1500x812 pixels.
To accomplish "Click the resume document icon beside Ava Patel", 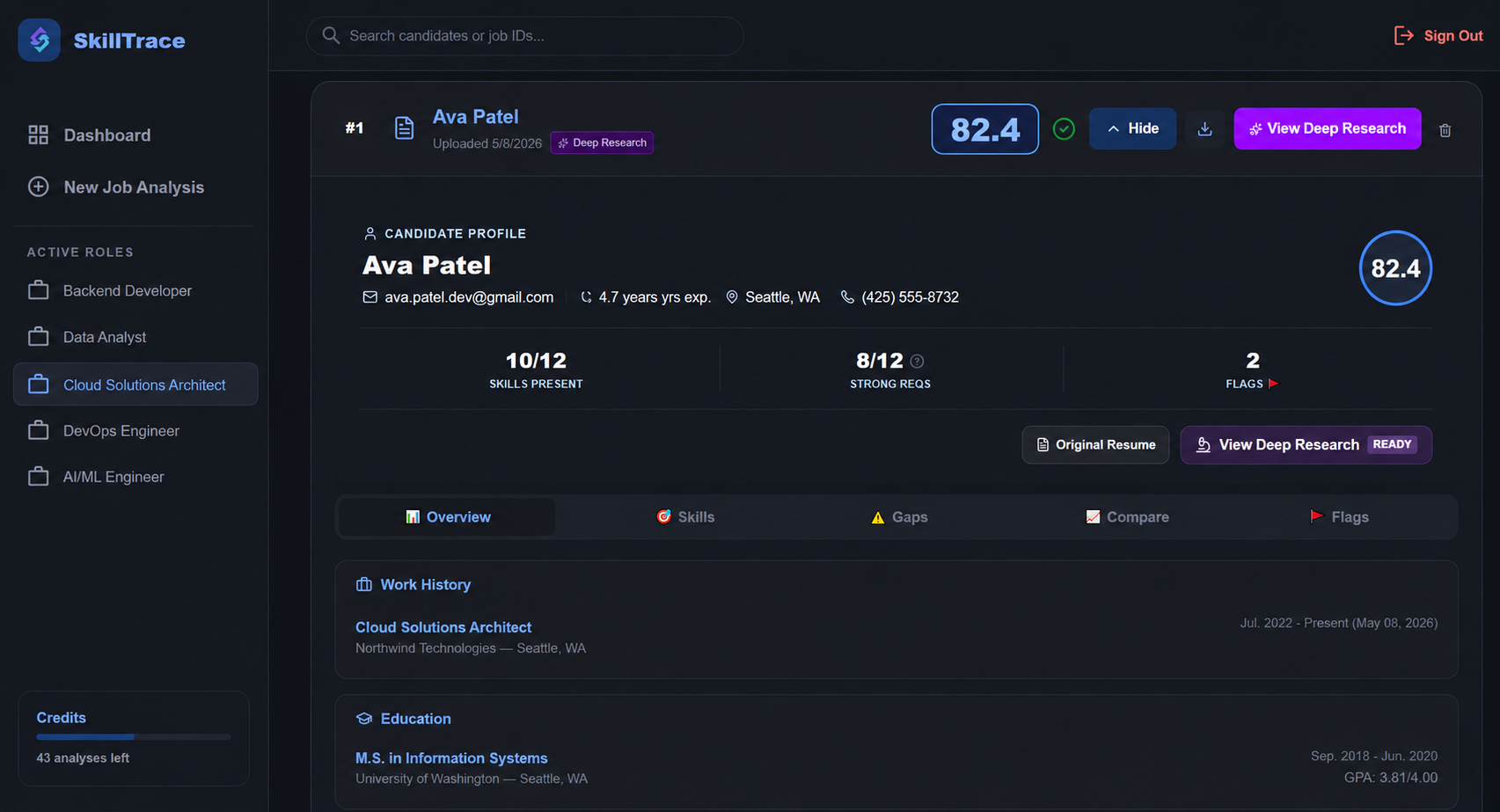I will pos(404,128).
